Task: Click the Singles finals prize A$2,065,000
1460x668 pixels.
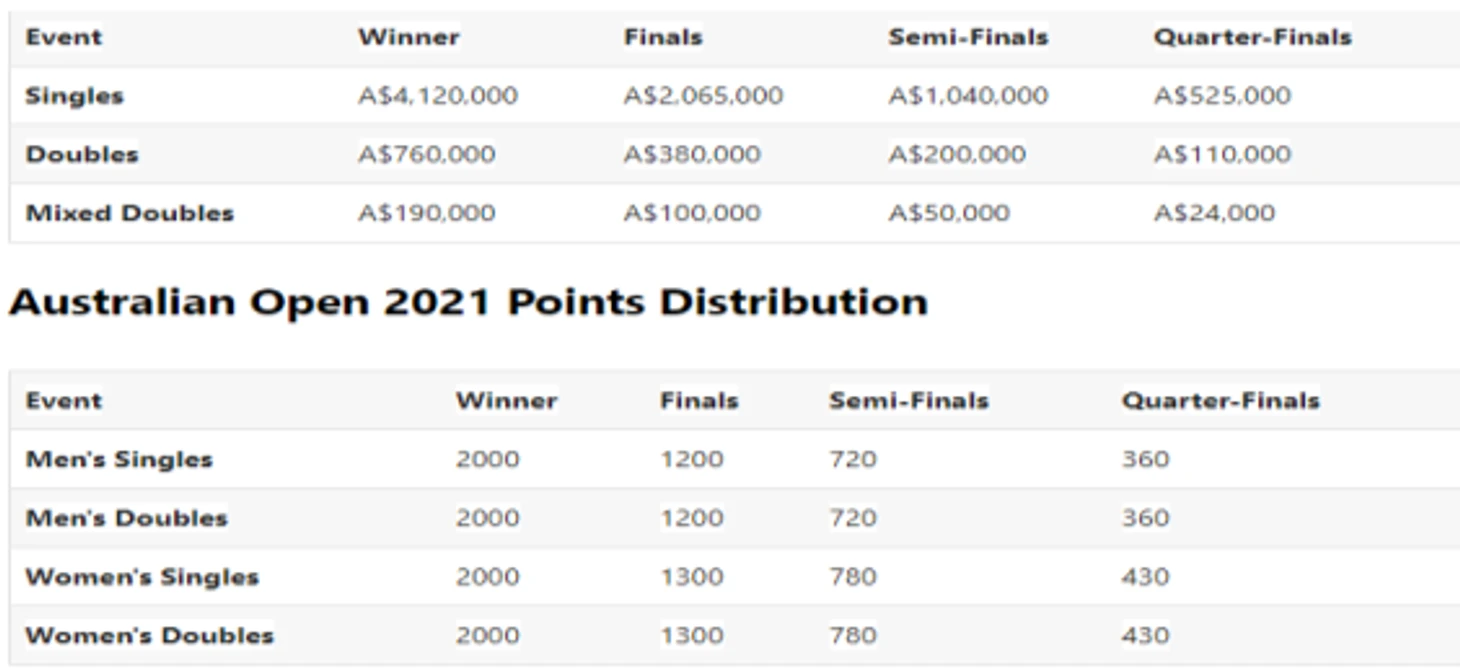Action: tap(703, 96)
